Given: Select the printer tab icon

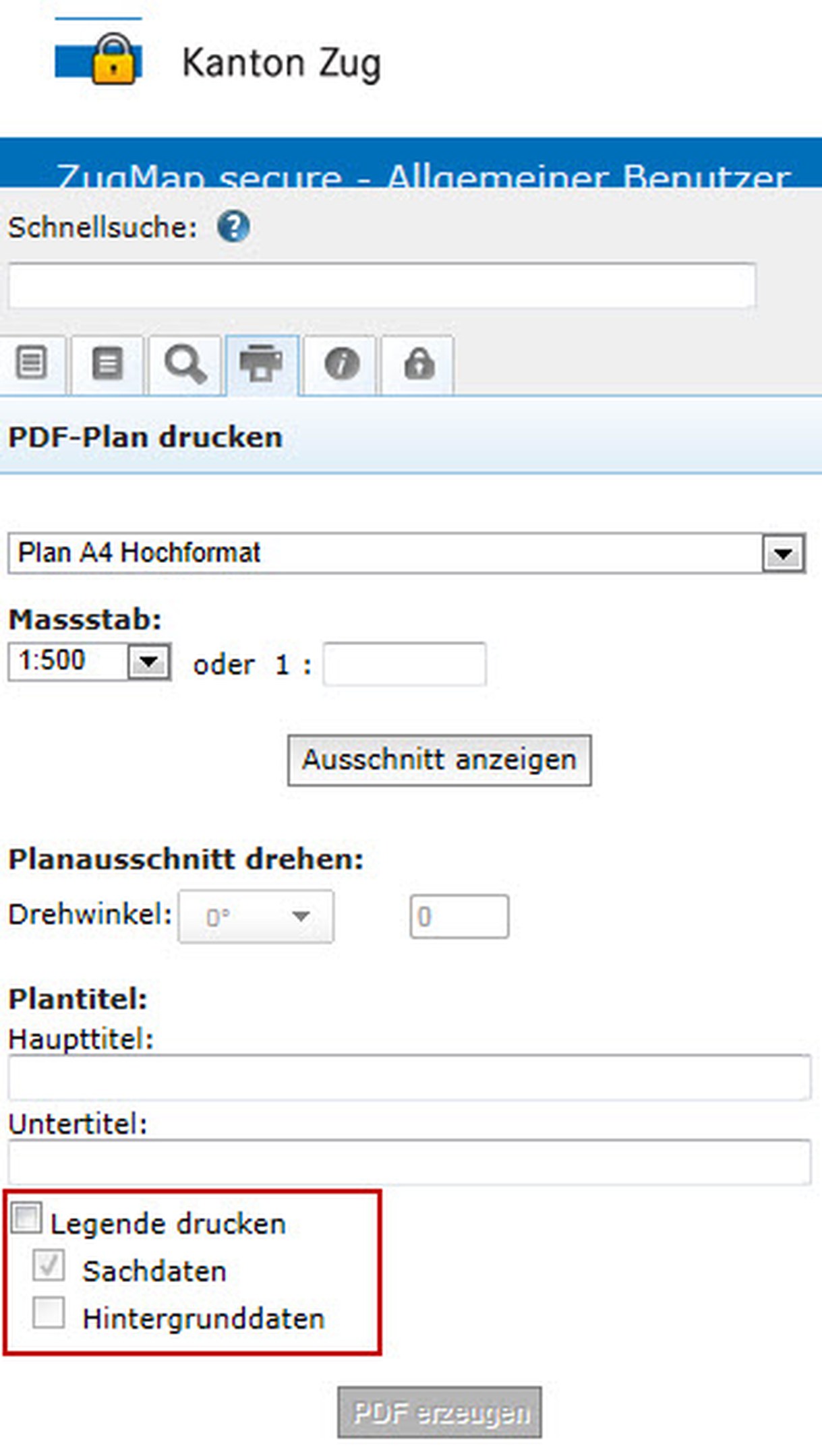Looking at the screenshot, I should click(262, 364).
